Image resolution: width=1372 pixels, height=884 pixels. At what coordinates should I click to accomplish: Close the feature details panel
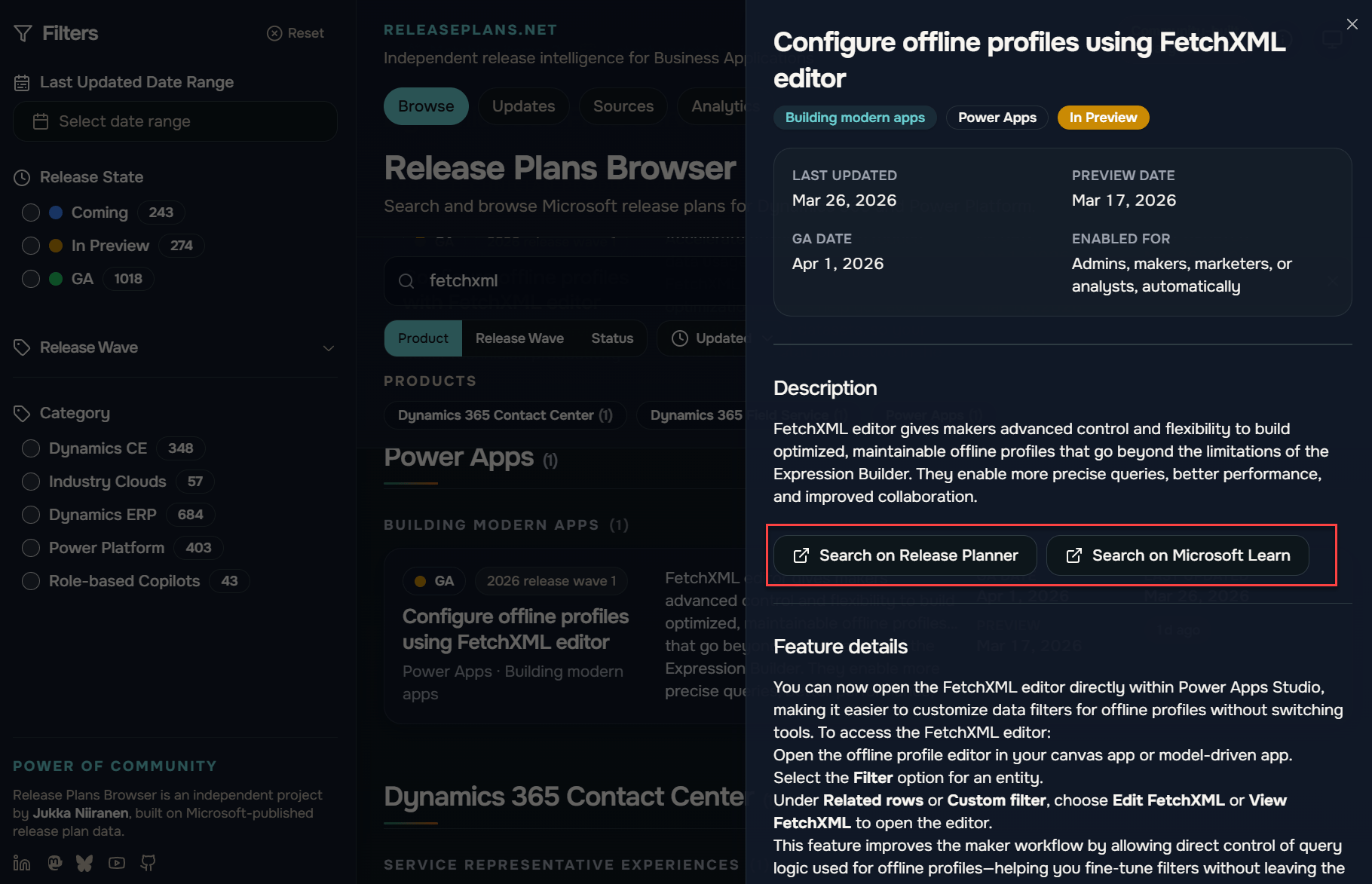pyautogui.click(x=1352, y=24)
